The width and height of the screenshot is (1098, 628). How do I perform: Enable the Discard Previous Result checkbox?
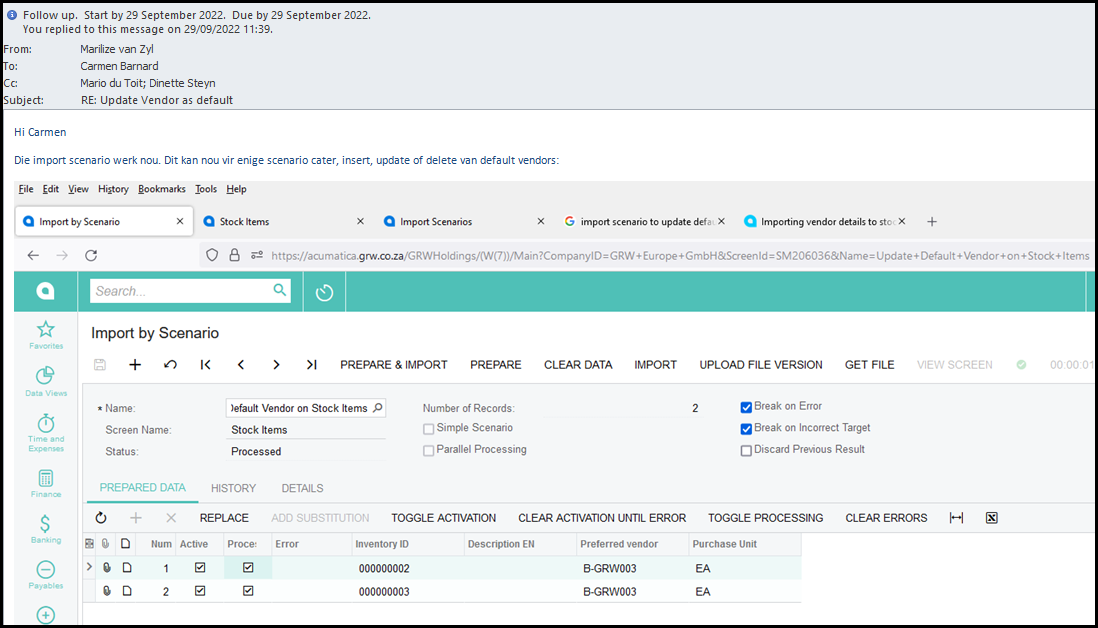point(746,451)
